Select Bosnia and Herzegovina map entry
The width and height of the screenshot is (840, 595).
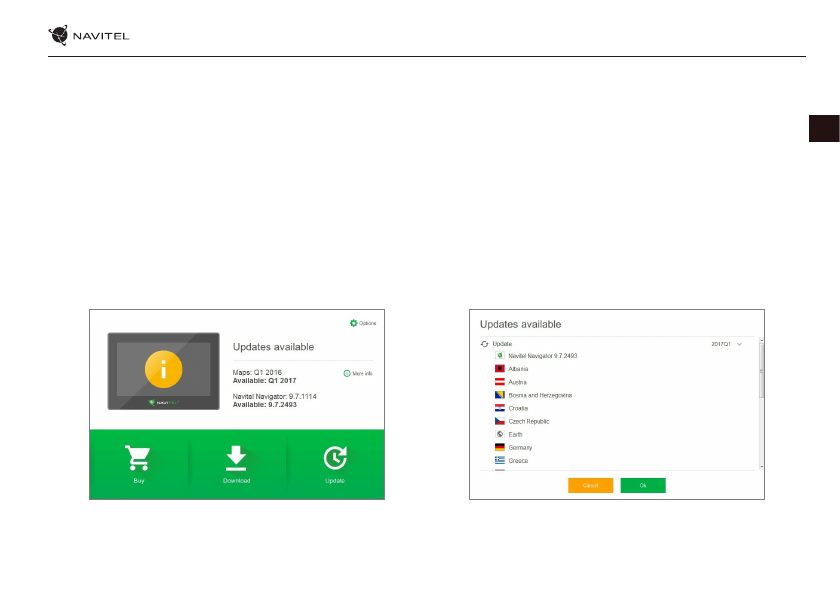(x=540, y=395)
